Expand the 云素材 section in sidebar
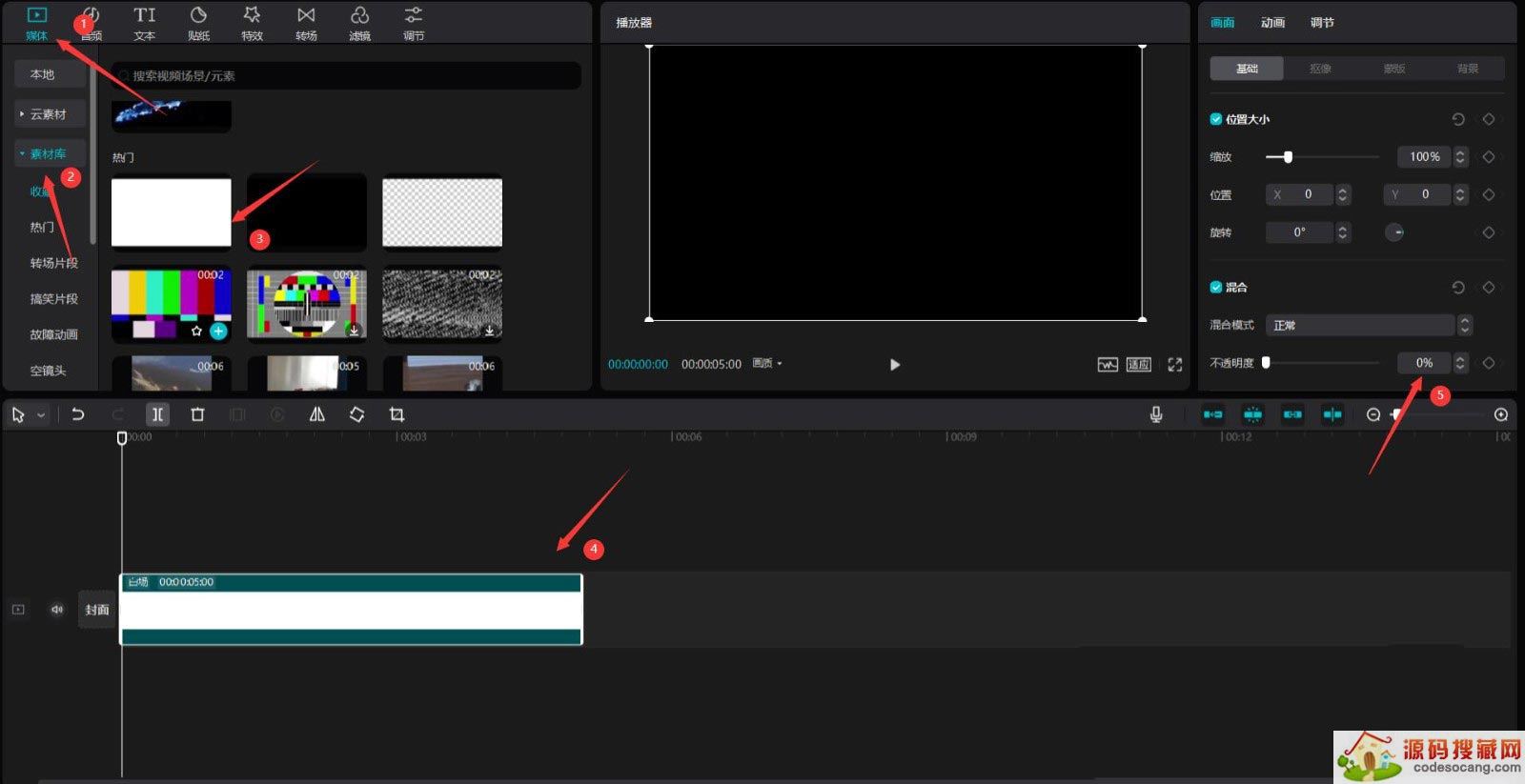This screenshot has width=1525, height=784. [49, 114]
